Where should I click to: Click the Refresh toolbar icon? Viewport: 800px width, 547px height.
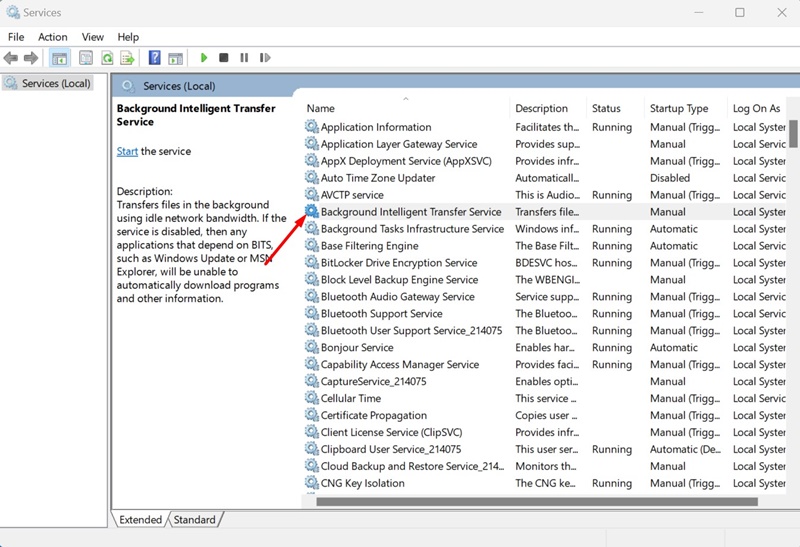(106, 59)
